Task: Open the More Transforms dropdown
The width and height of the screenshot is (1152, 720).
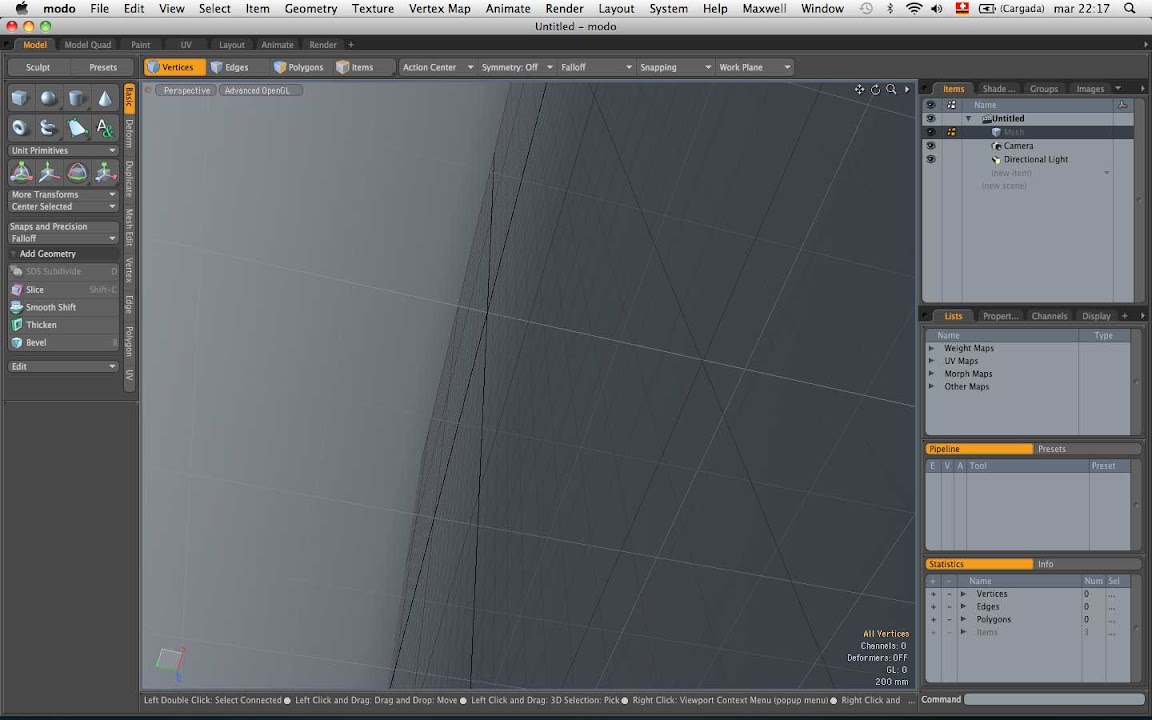Action: tap(63, 195)
